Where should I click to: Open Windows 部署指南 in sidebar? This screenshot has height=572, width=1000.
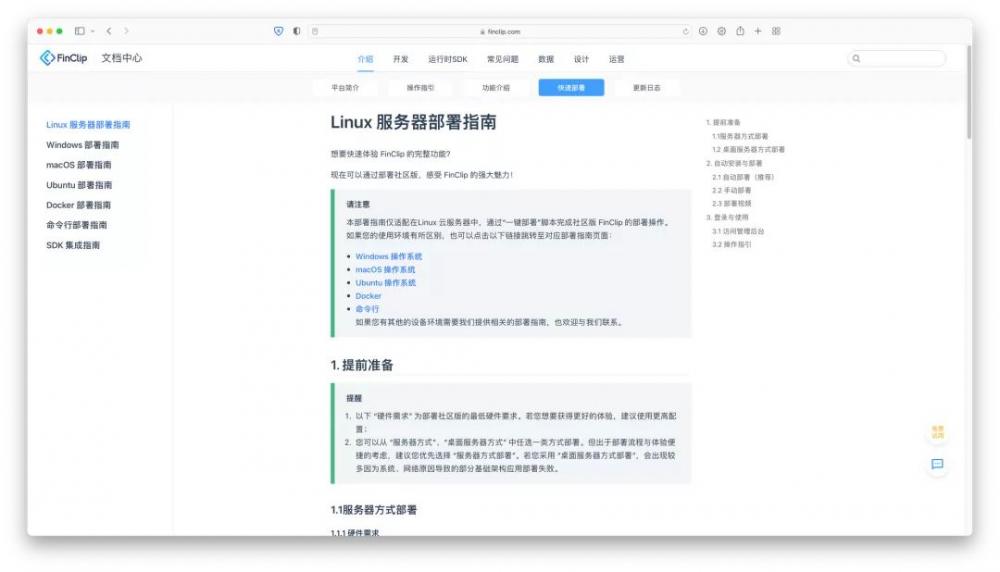(x=82, y=145)
